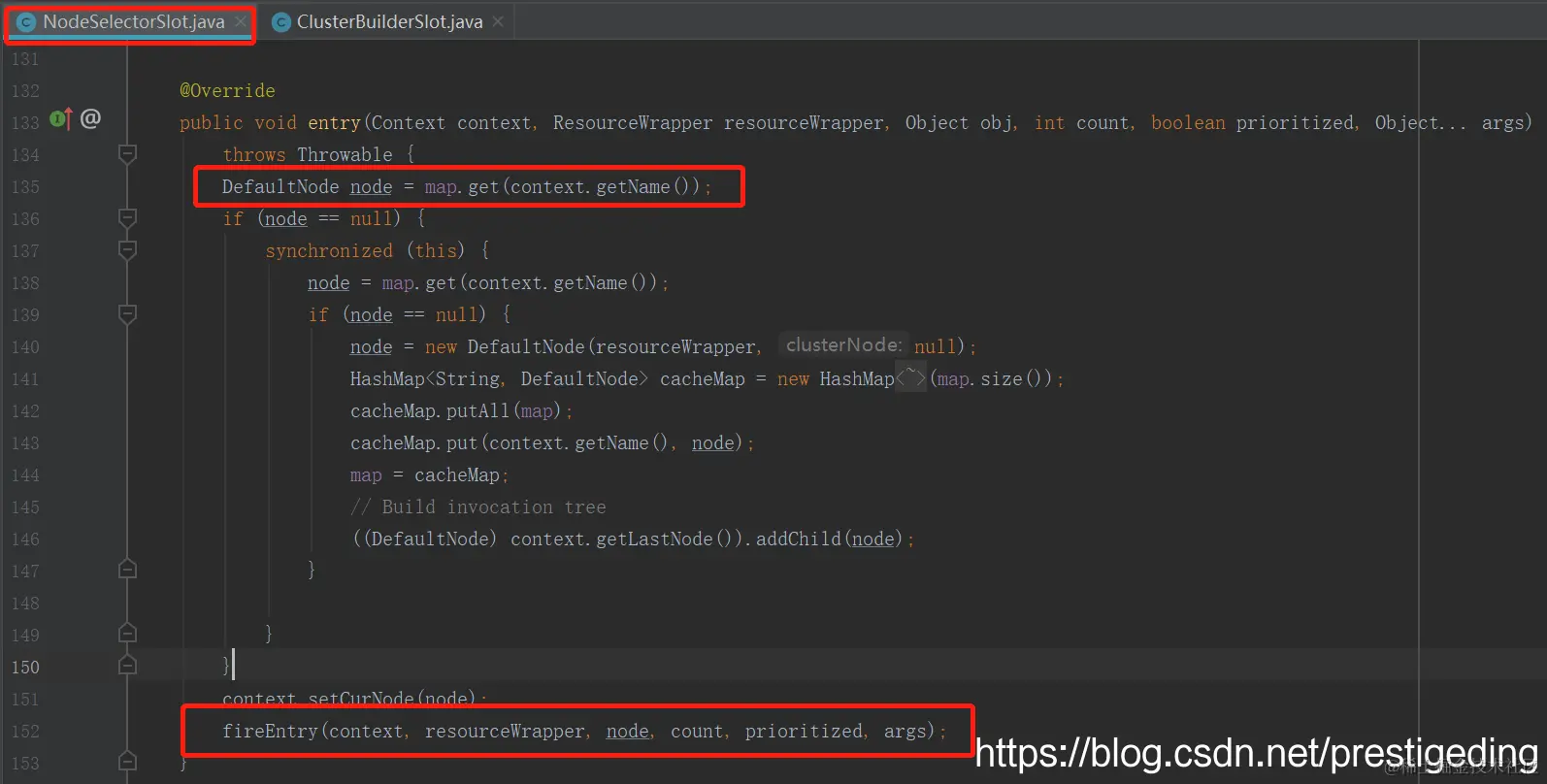Collapse fold end marker at line 153
Screen dimensions: 1547x784
pyautogui.click(x=127, y=761)
